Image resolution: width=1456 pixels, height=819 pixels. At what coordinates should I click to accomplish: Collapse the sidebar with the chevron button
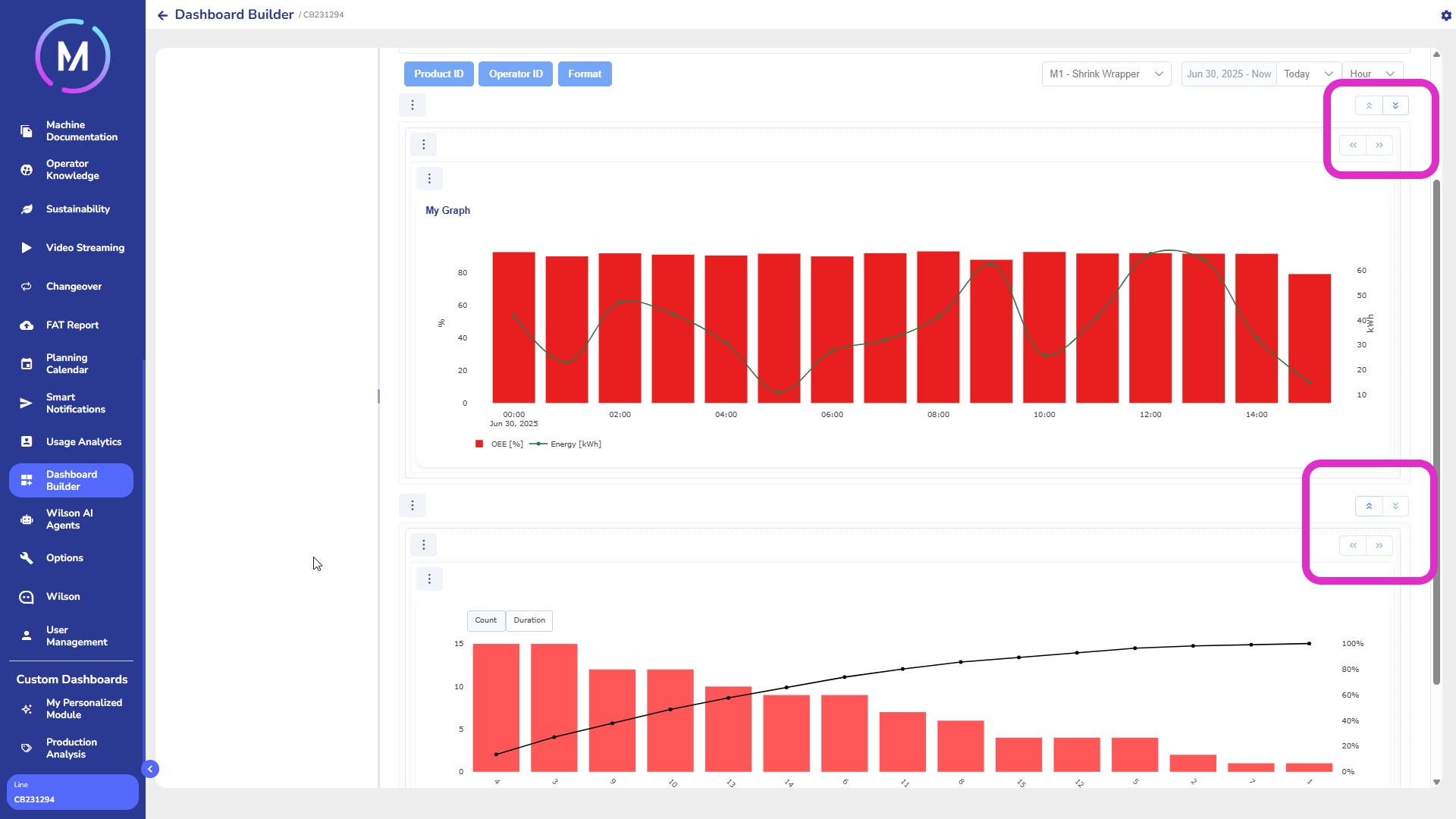tap(150, 769)
